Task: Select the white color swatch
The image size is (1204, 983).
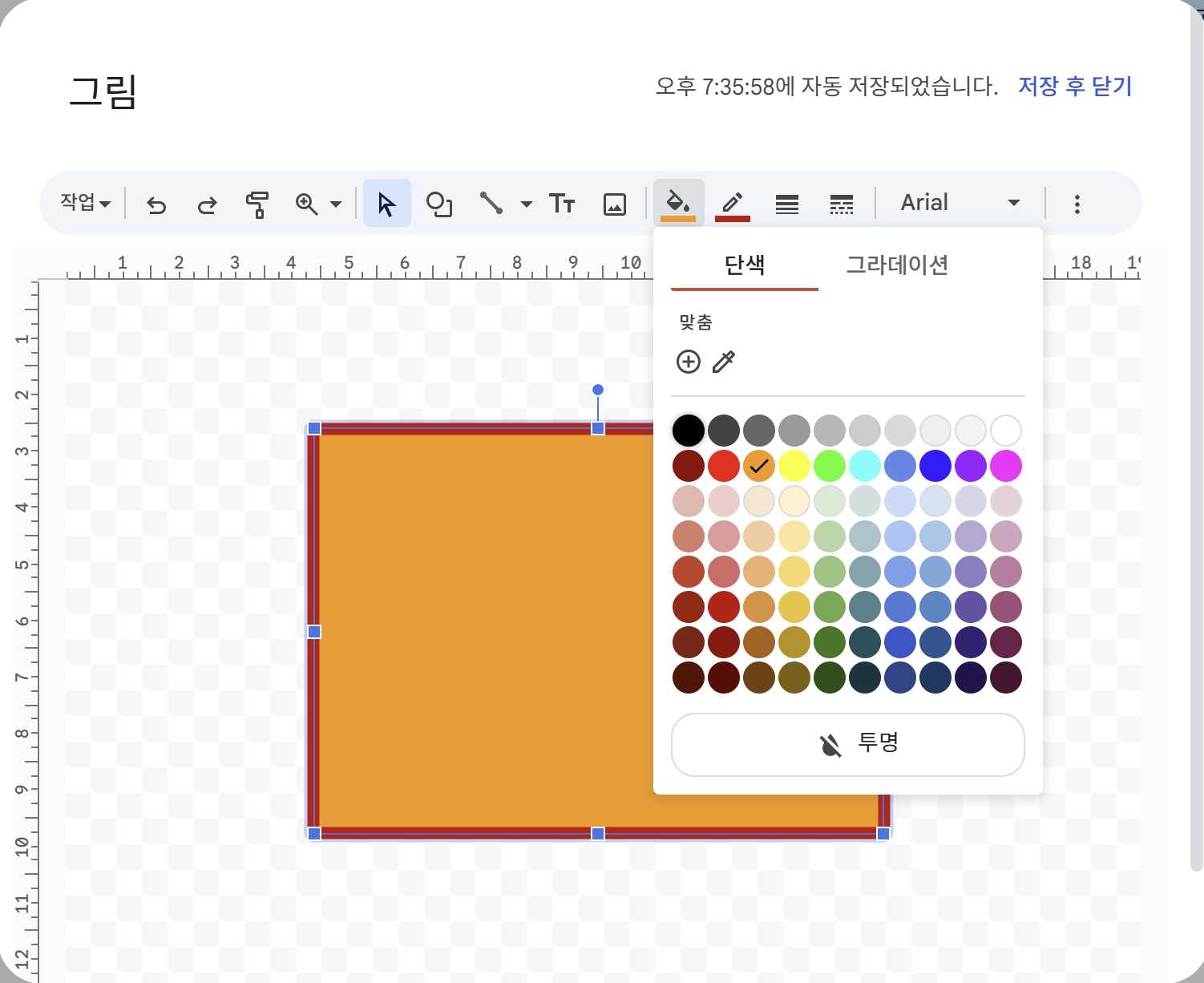Action: 1006,431
